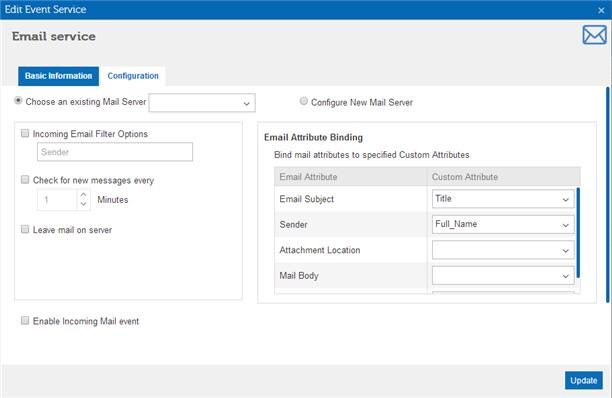Enable Incoming Mail event checkbox

(25, 321)
